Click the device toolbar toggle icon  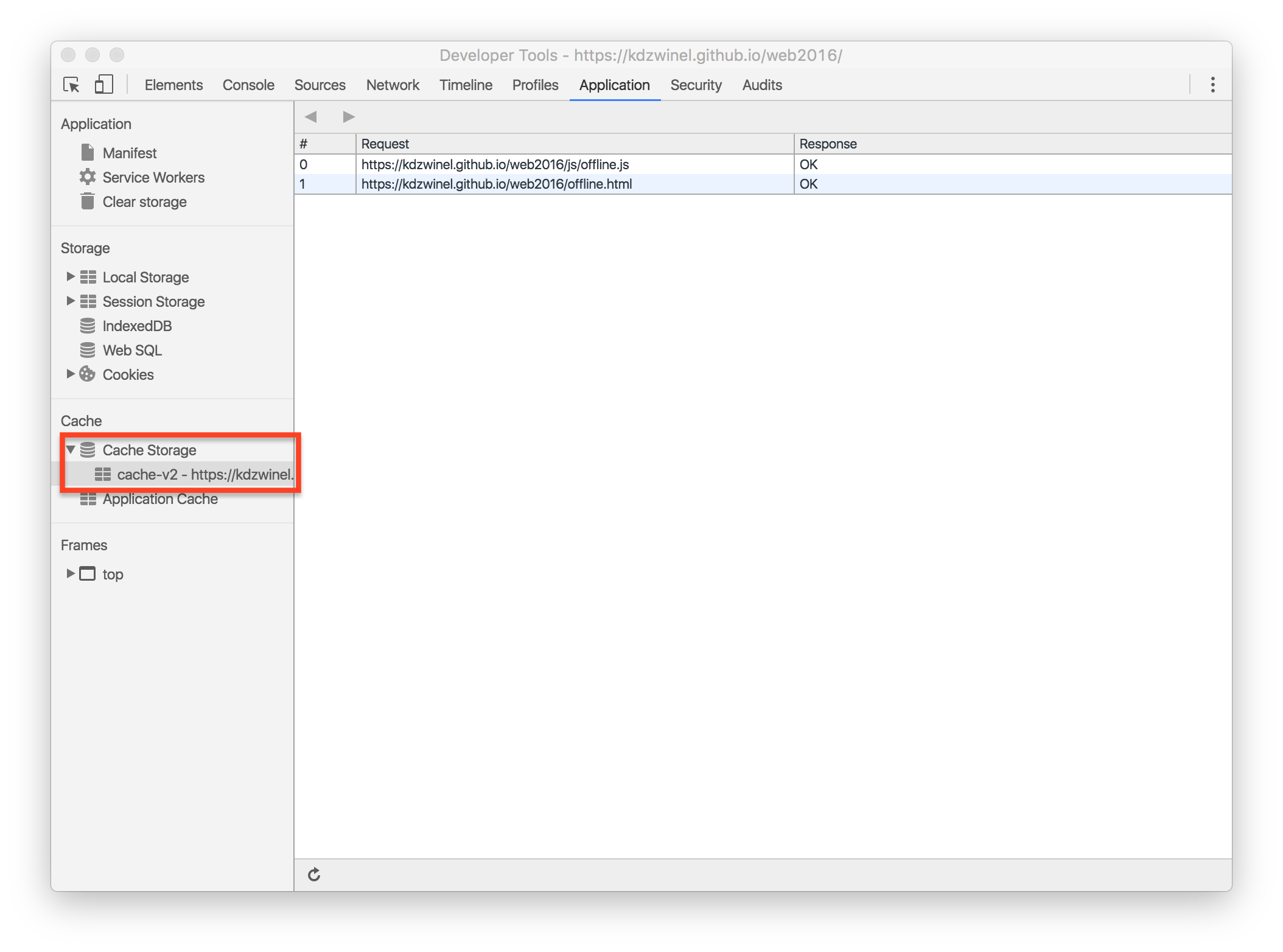click(103, 84)
